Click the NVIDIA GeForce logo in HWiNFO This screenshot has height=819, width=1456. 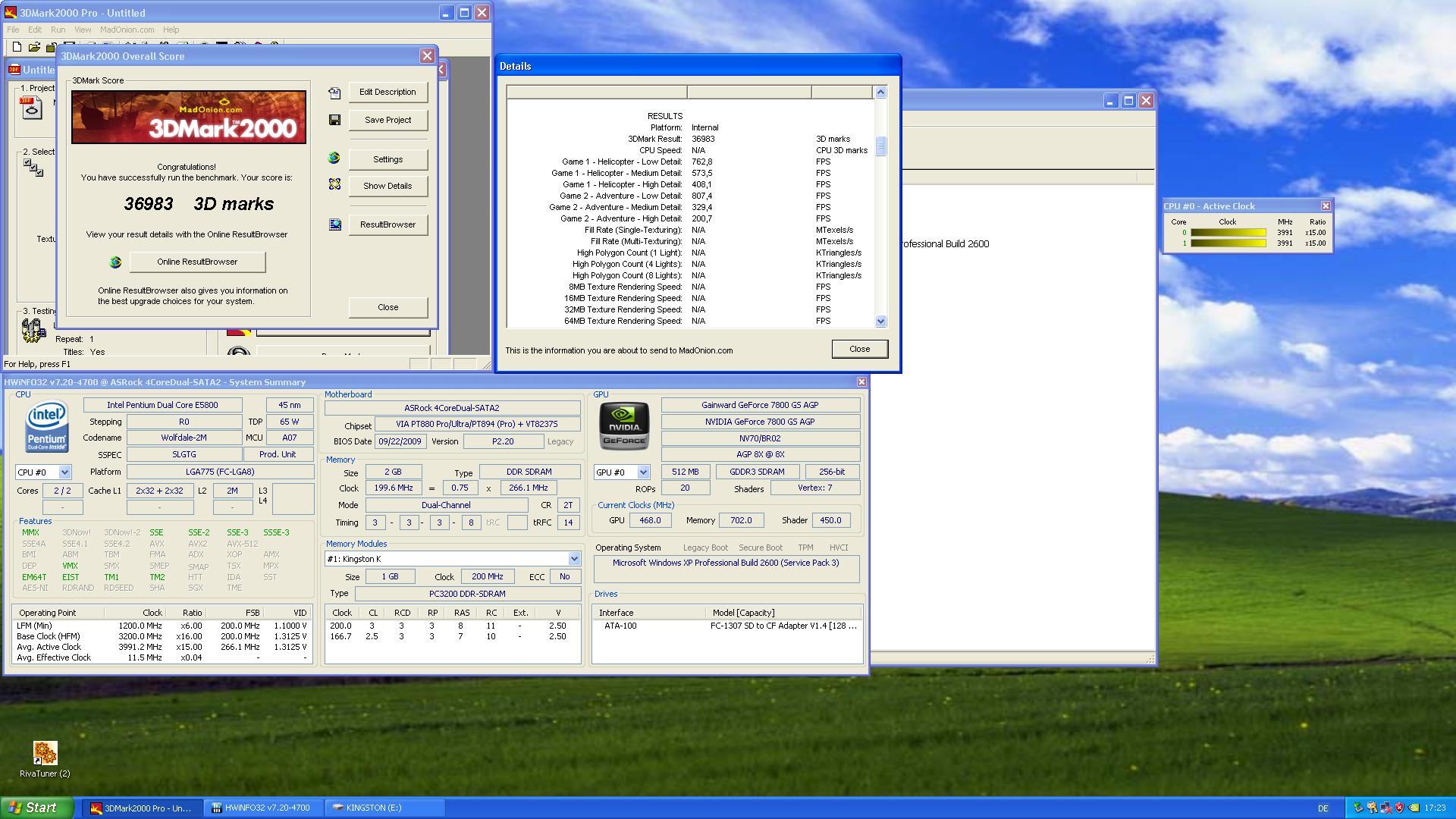click(x=624, y=427)
